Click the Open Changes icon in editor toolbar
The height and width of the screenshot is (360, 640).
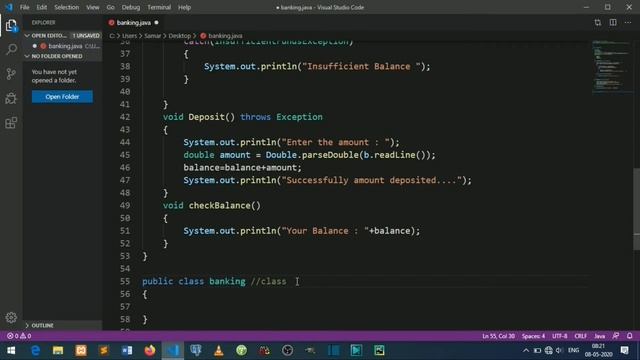pos(598,22)
